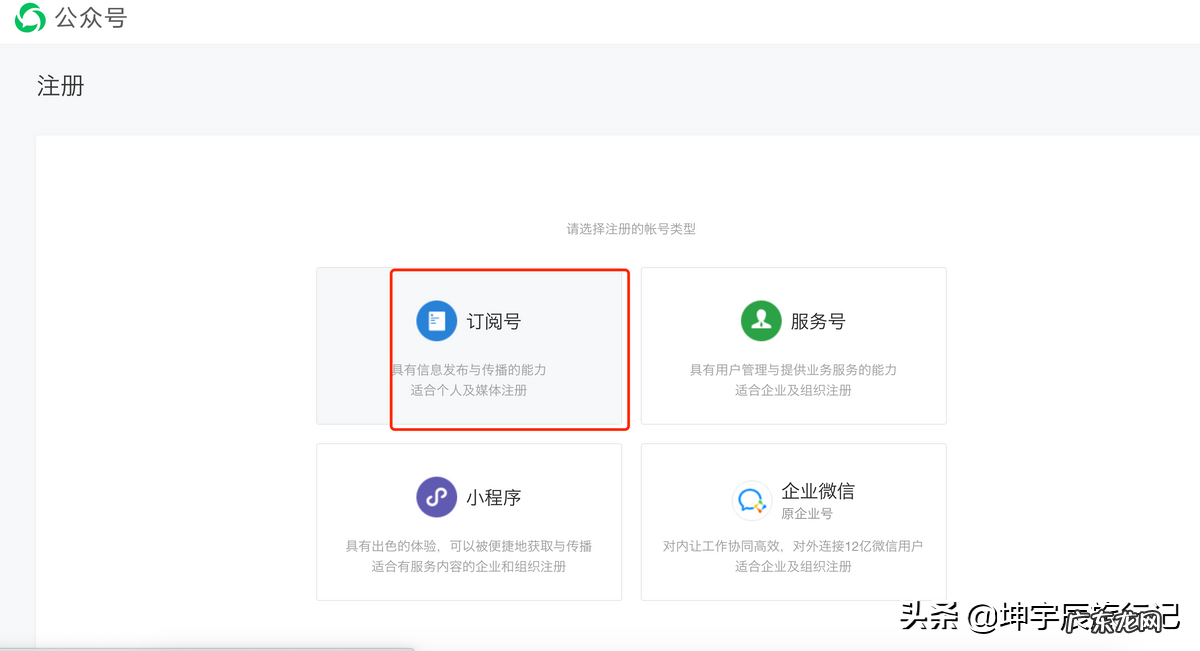This screenshot has height=651, width=1200.
Task: Click the horizontal scrollbar at bottom left
Action: (x=210, y=647)
